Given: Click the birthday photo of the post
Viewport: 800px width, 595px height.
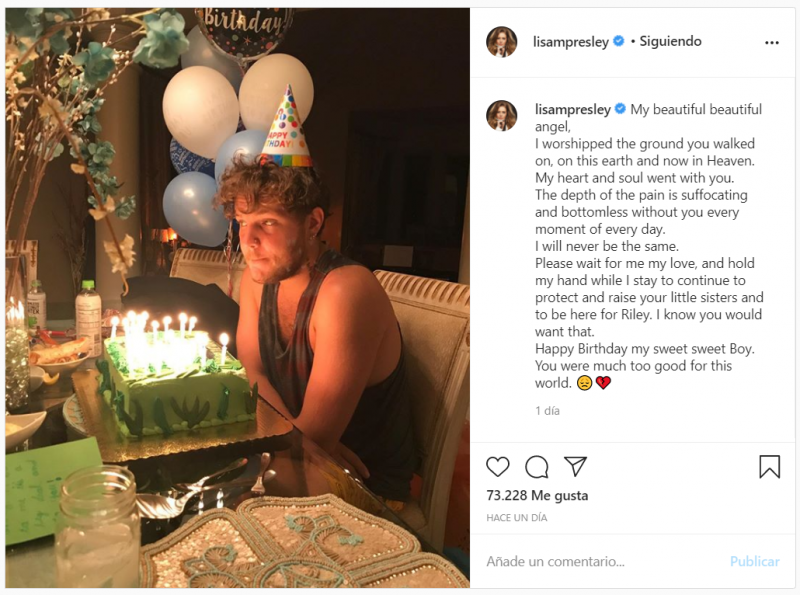Looking at the screenshot, I should coord(238,298).
